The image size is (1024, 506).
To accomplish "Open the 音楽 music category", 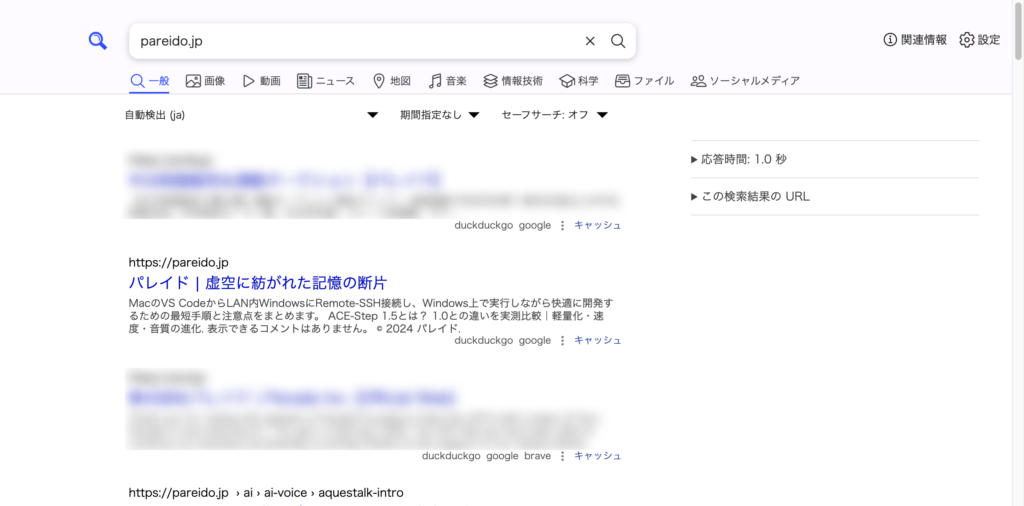I will [448, 81].
